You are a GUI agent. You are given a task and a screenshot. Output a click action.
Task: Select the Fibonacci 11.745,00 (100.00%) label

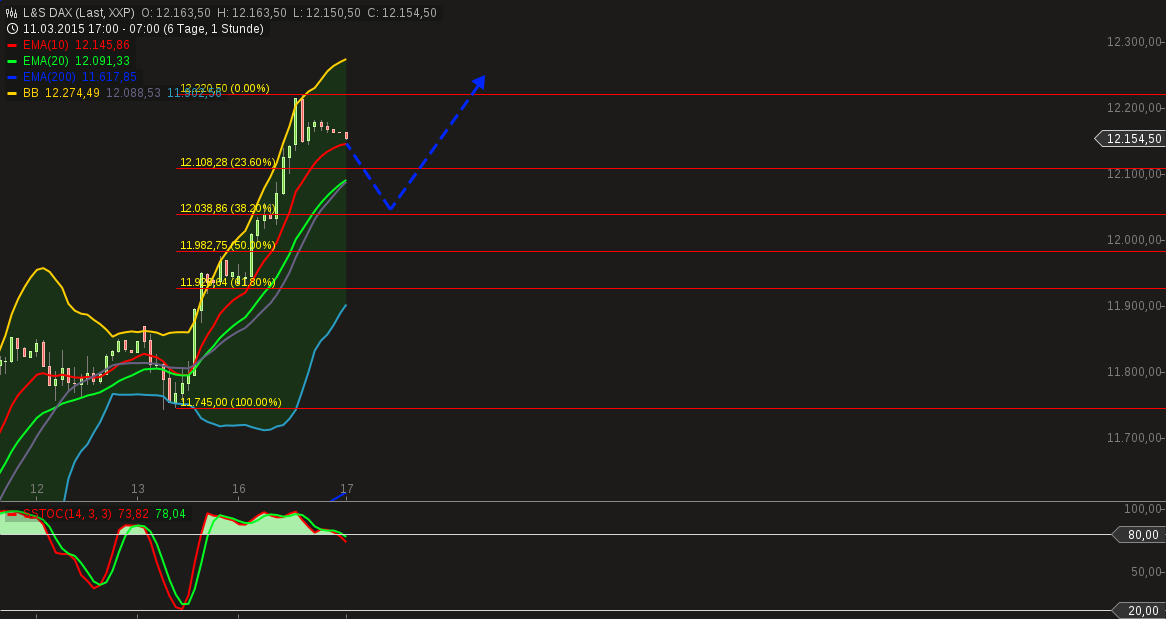(x=231, y=402)
